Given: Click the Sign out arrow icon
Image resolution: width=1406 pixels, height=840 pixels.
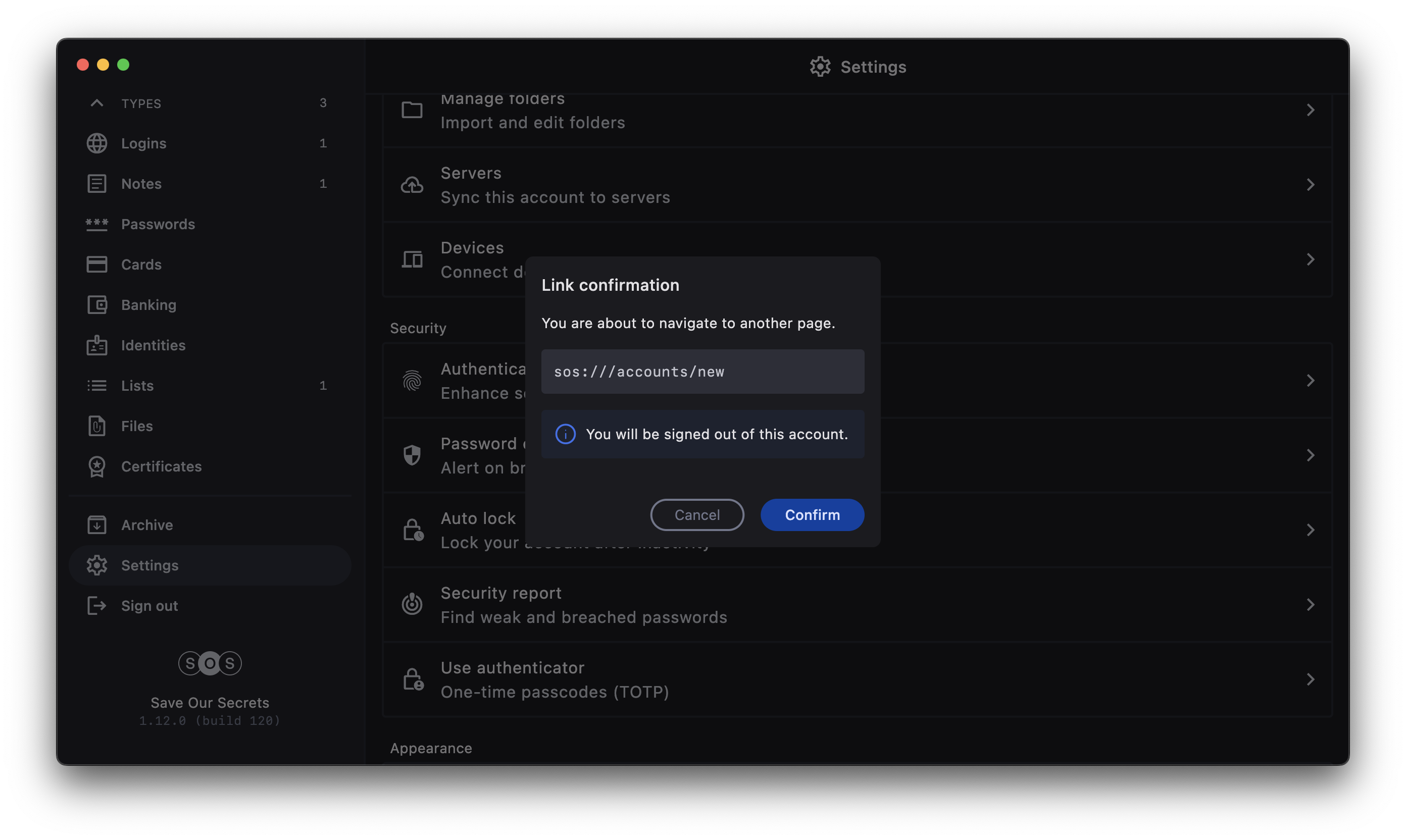Looking at the screenshot, I should (97, 606).
